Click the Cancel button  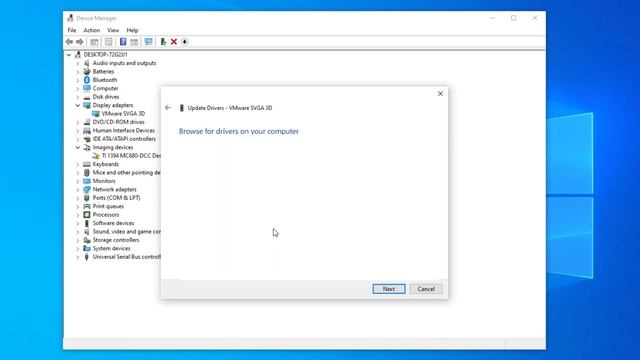pos(426,289)
